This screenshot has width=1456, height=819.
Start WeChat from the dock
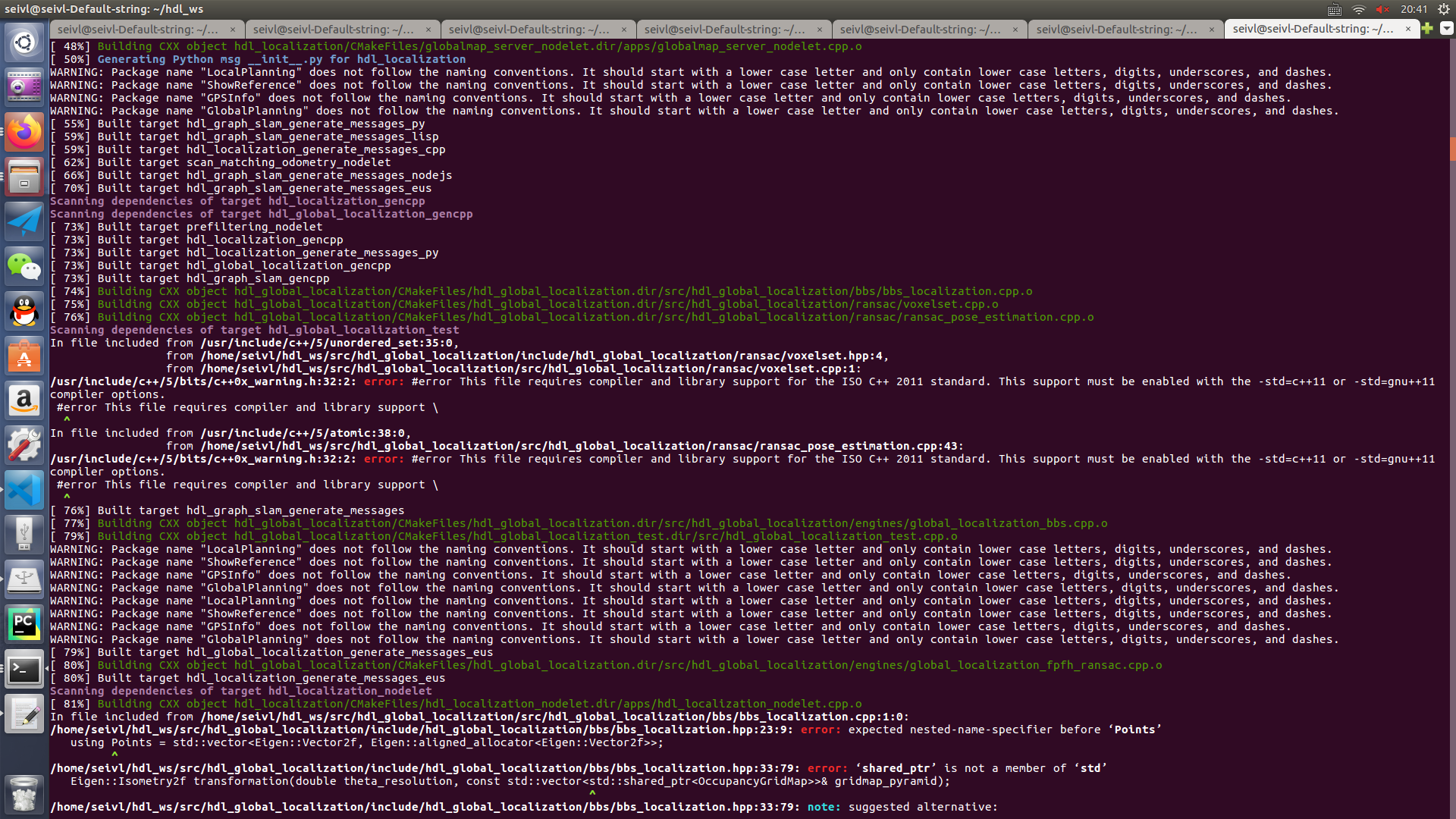tap(24, 265)
